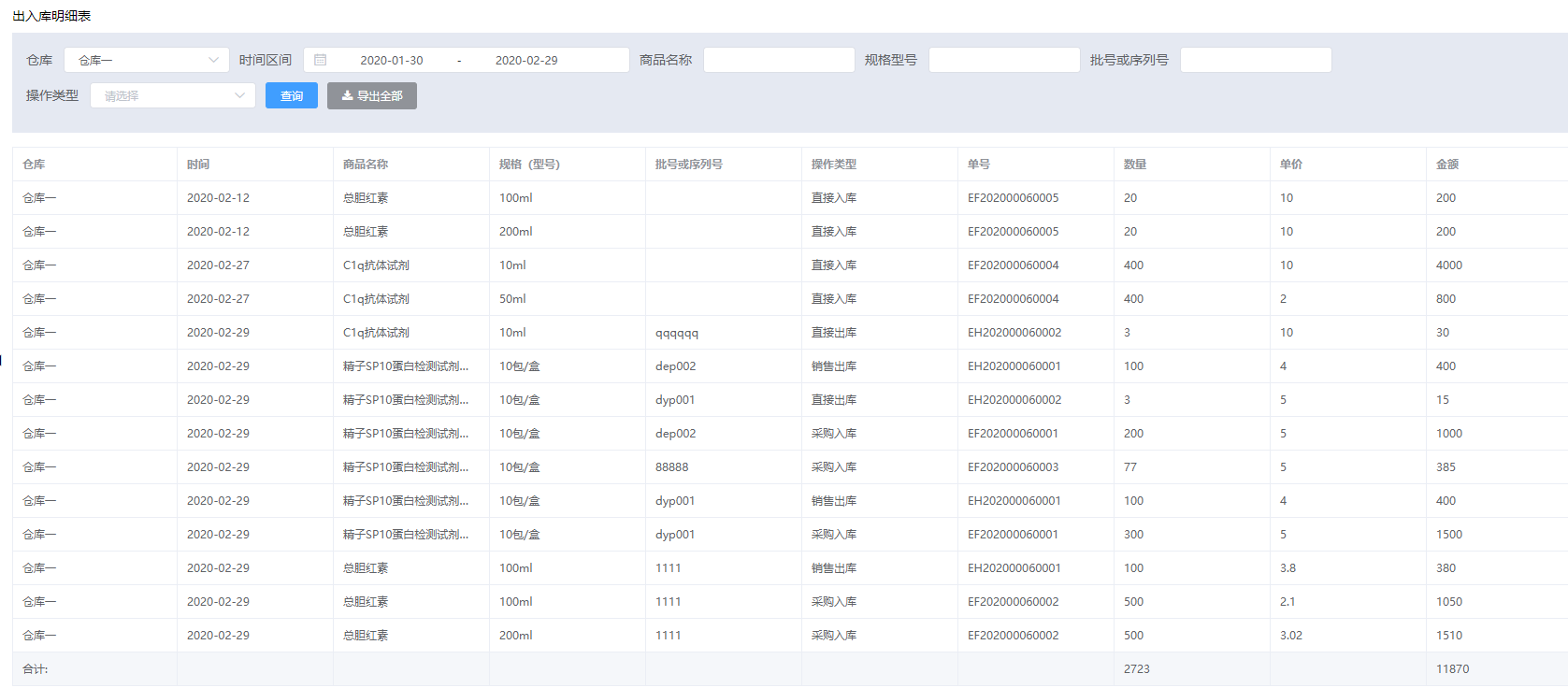
Task: Focus the 商品名称 input field
Action: point(779,60)
